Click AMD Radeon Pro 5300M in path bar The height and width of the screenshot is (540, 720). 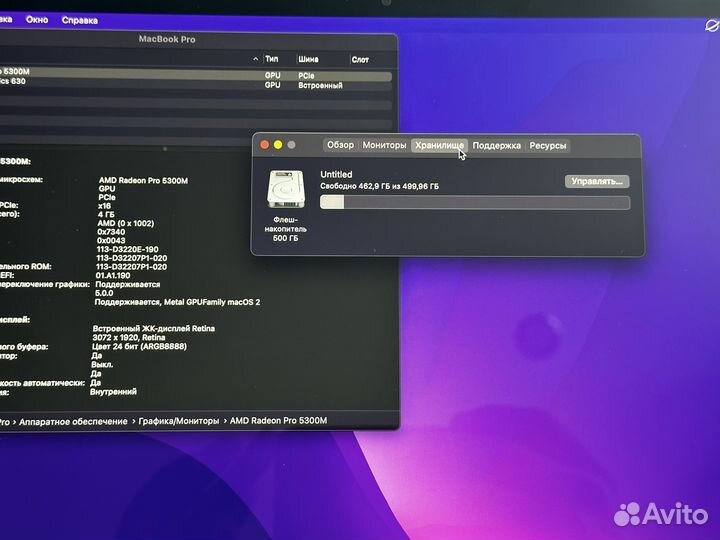click(x=278, y=420)
